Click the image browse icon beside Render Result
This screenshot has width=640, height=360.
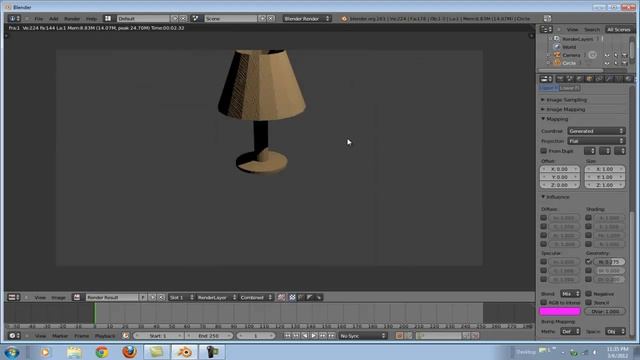point(77,297)
